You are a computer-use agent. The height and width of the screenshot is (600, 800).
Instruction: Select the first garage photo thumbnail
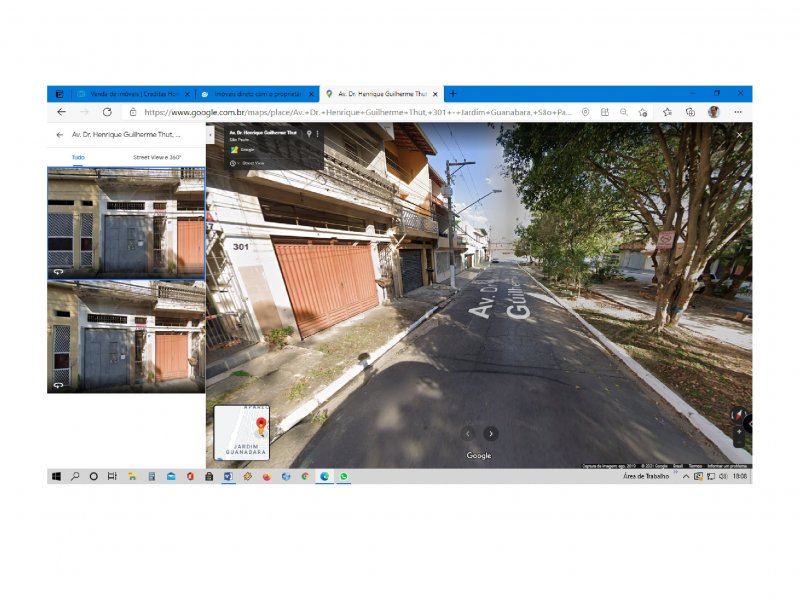[x=127, y=223]
